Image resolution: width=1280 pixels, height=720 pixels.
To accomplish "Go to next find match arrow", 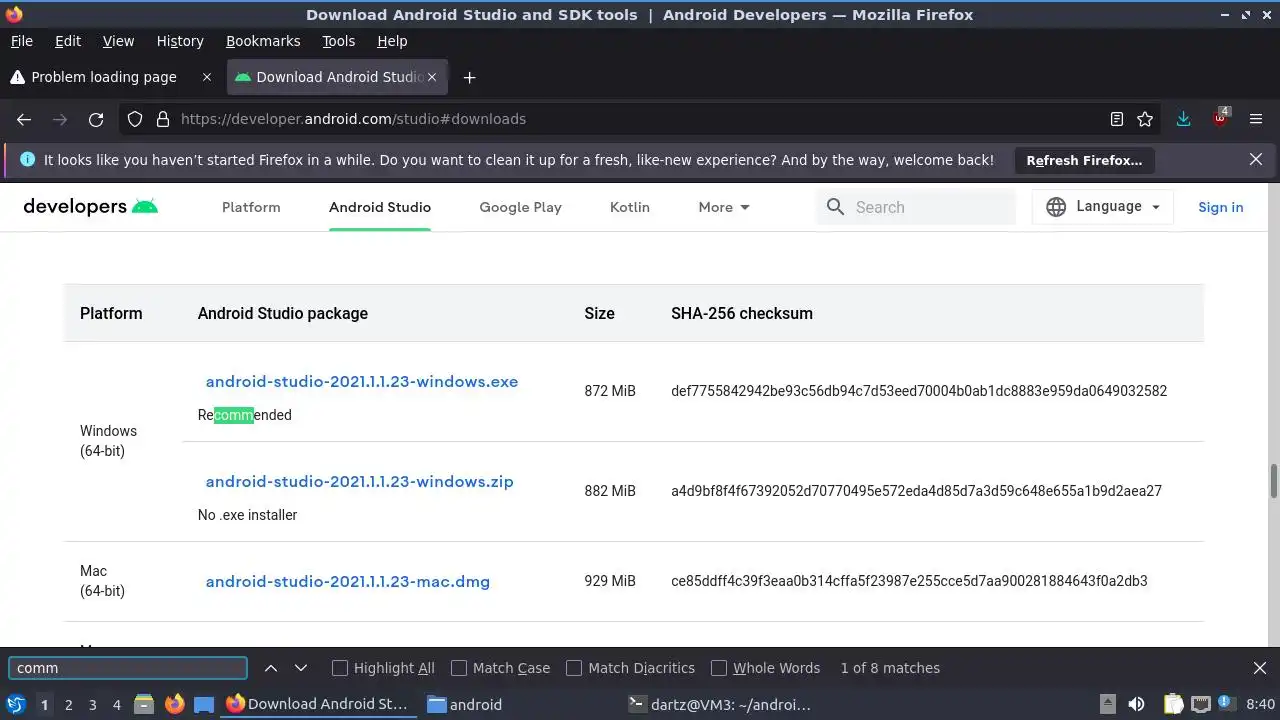I will tap(300, 668).
